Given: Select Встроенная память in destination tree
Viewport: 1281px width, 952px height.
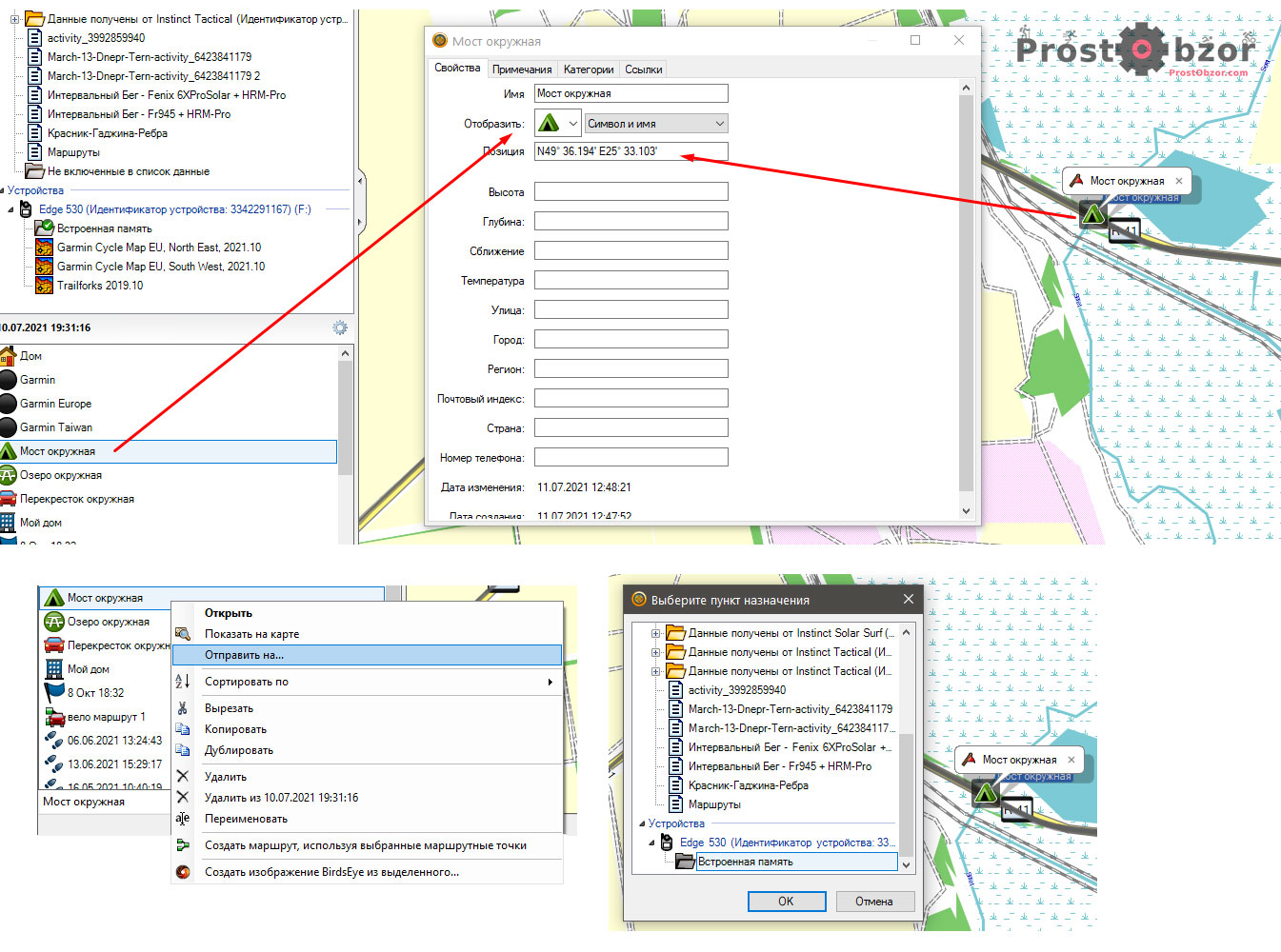Looking at the screenshot, I should coord(745,862).
